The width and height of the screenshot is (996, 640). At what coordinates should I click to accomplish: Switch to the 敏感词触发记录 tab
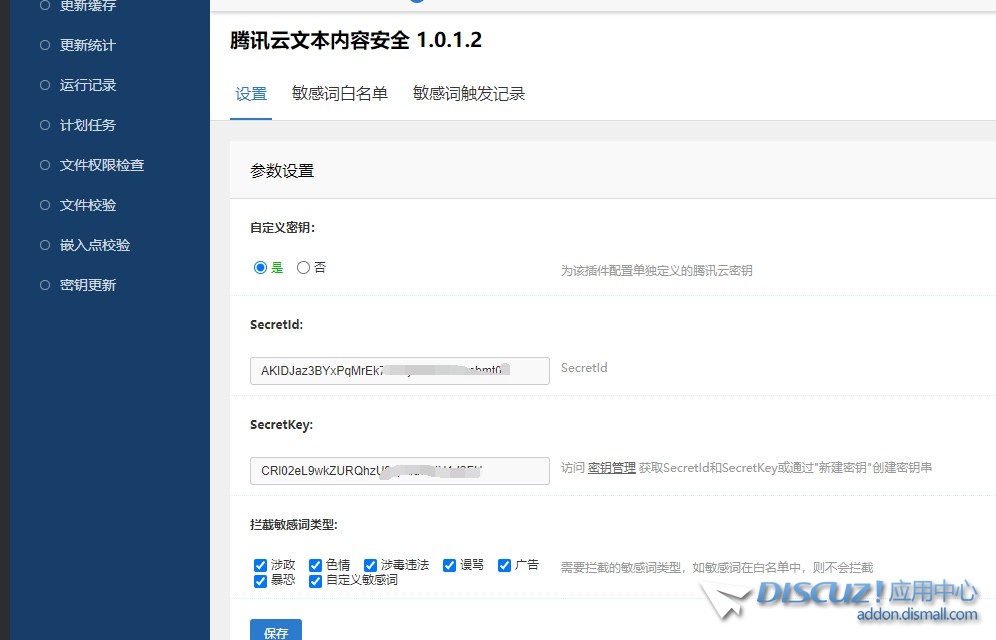467,93
